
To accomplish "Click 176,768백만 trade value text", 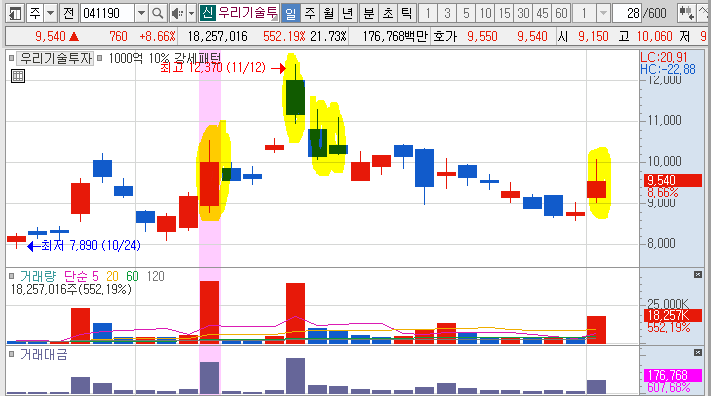I will tap(395, 36).
